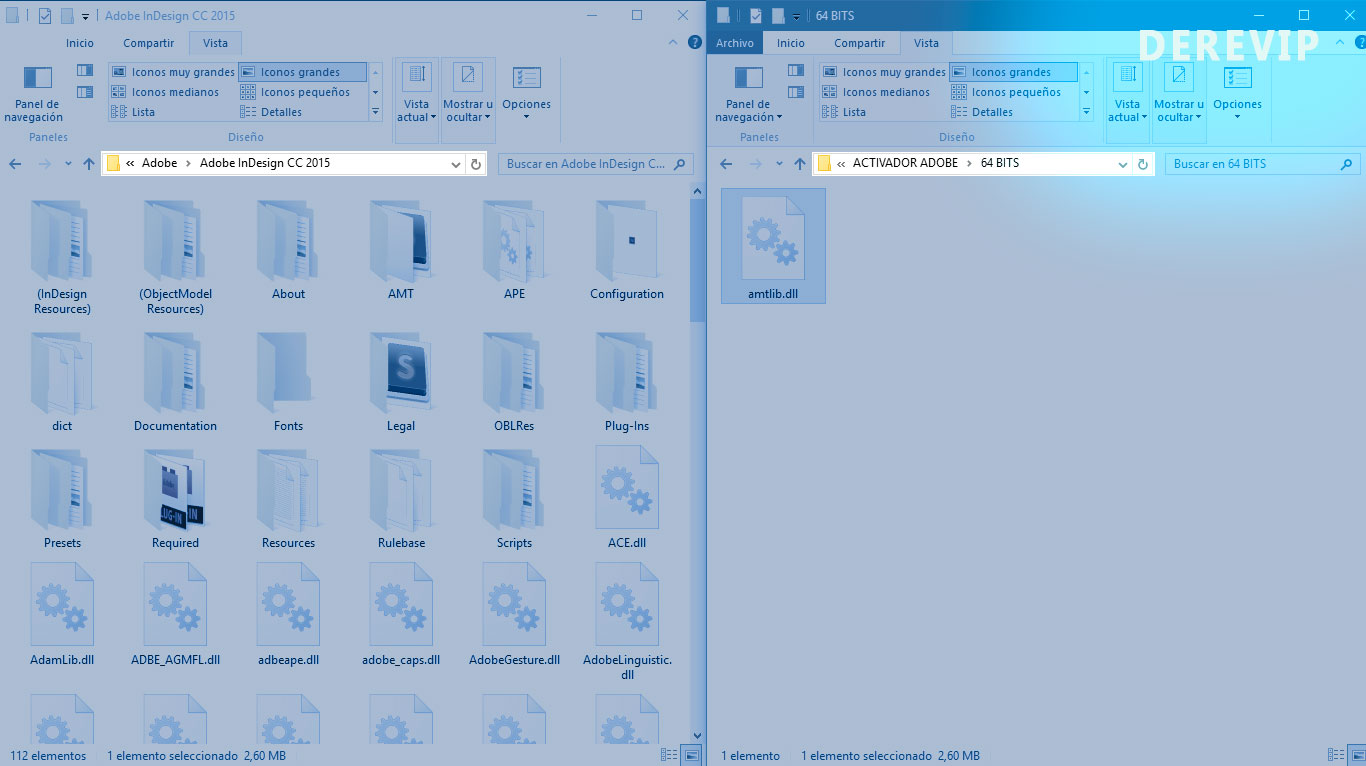
Task: Click Buscar en 64 BITS search box
Action: click(x=1263, y=164)
